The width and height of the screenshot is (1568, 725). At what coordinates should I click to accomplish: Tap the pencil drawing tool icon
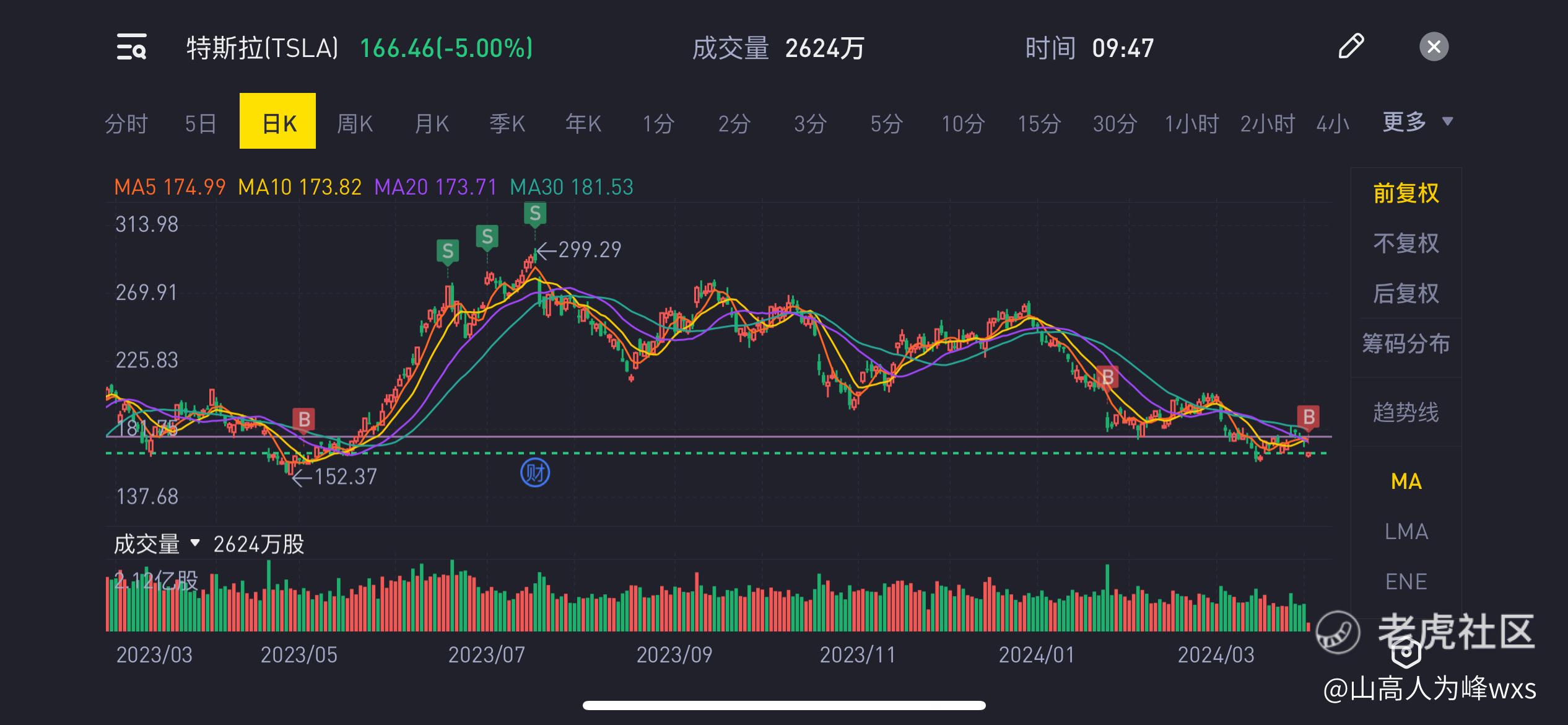point(1351,46)
